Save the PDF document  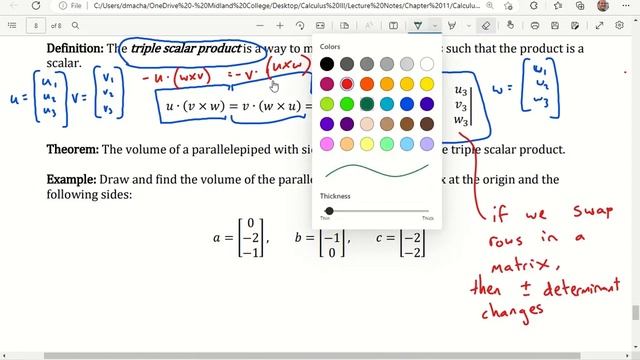tap(555, 26)
